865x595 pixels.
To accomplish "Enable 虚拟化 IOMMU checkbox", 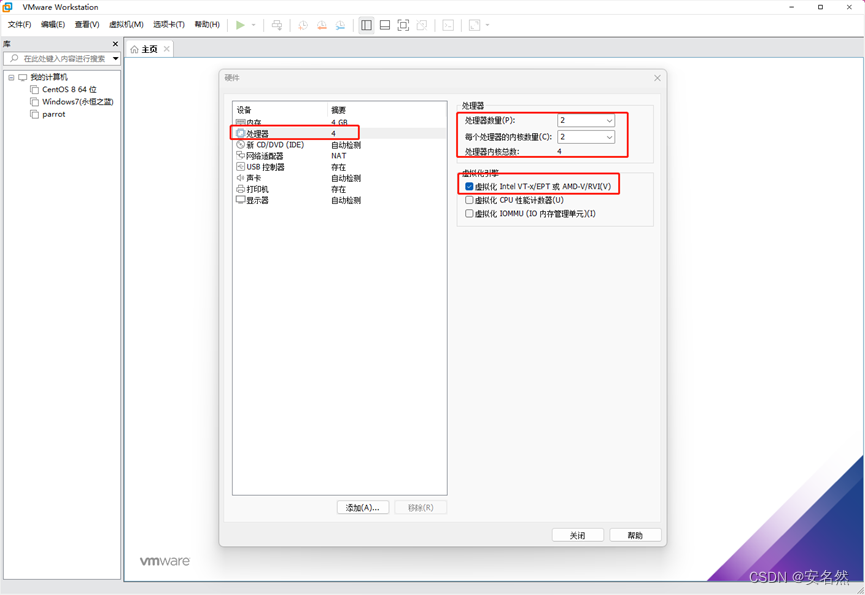I will click(469, 213).
